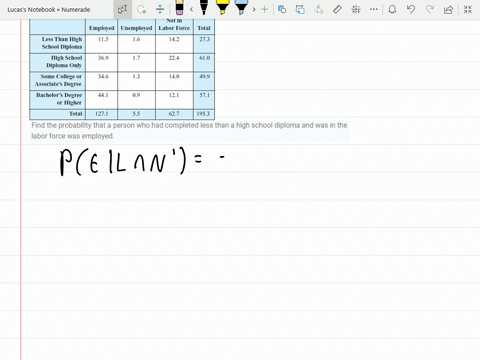Click the 36.9 cell in table

(103, 58)
